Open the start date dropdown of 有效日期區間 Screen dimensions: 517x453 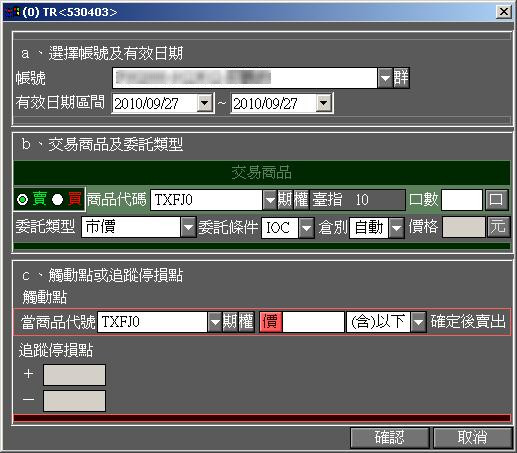205,103
